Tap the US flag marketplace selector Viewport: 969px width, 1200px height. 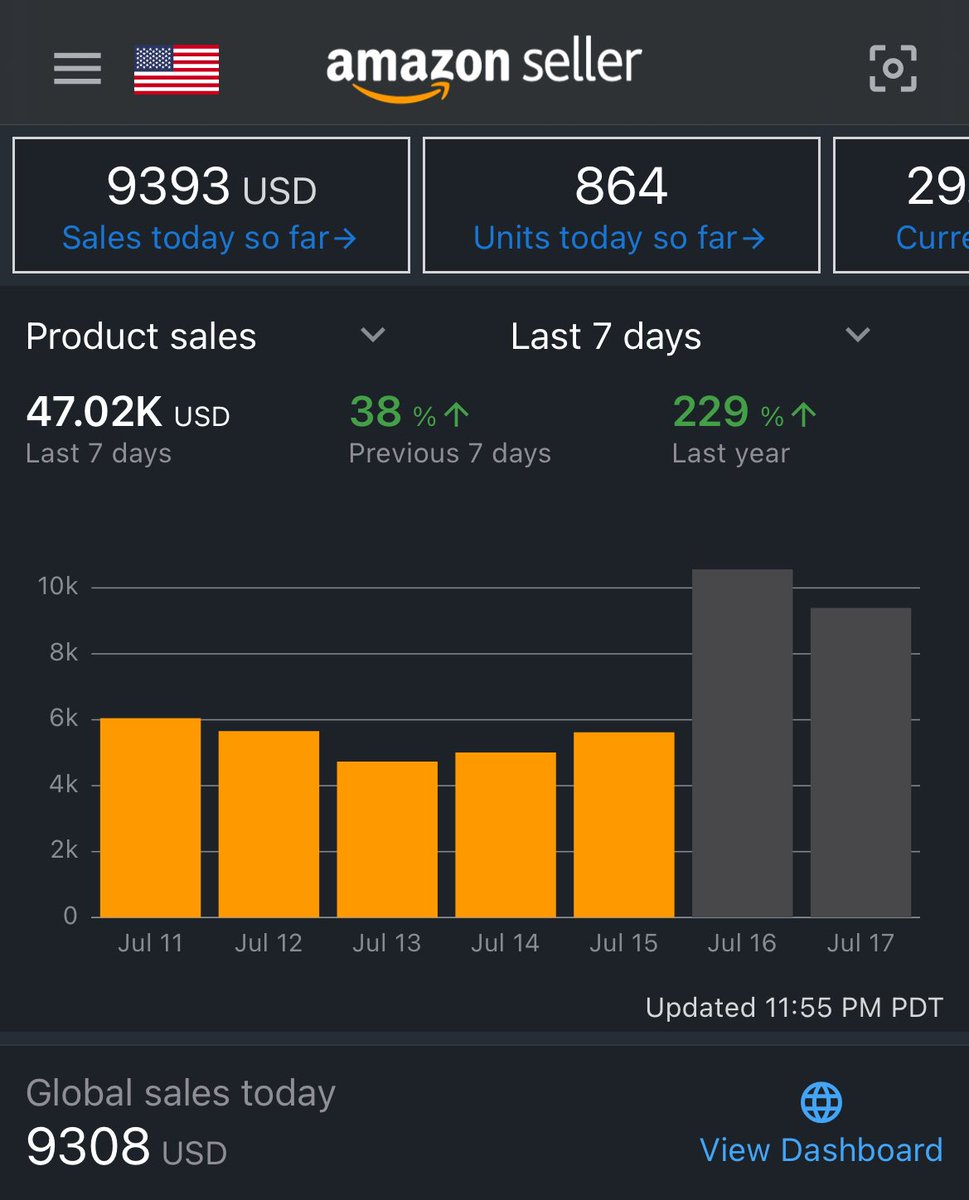click(177, 69)
